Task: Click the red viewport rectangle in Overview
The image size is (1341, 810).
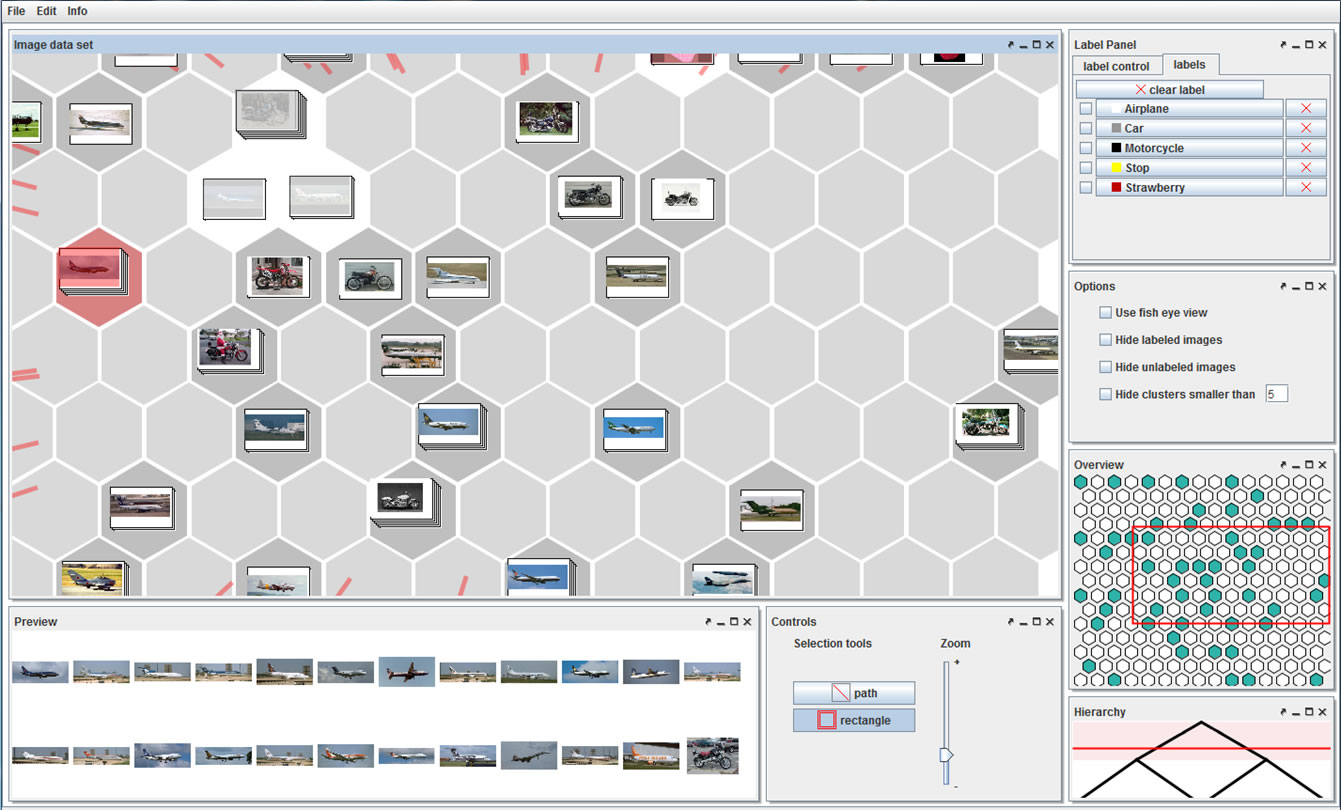Action: (x=1230, y=574)
